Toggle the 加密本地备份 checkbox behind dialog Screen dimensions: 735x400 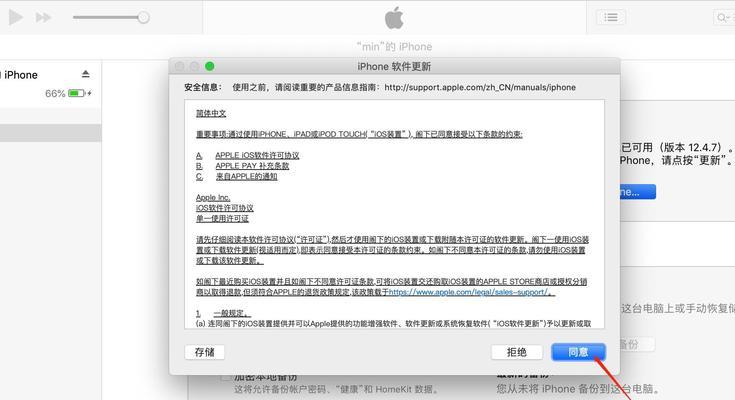click(226, 377)
